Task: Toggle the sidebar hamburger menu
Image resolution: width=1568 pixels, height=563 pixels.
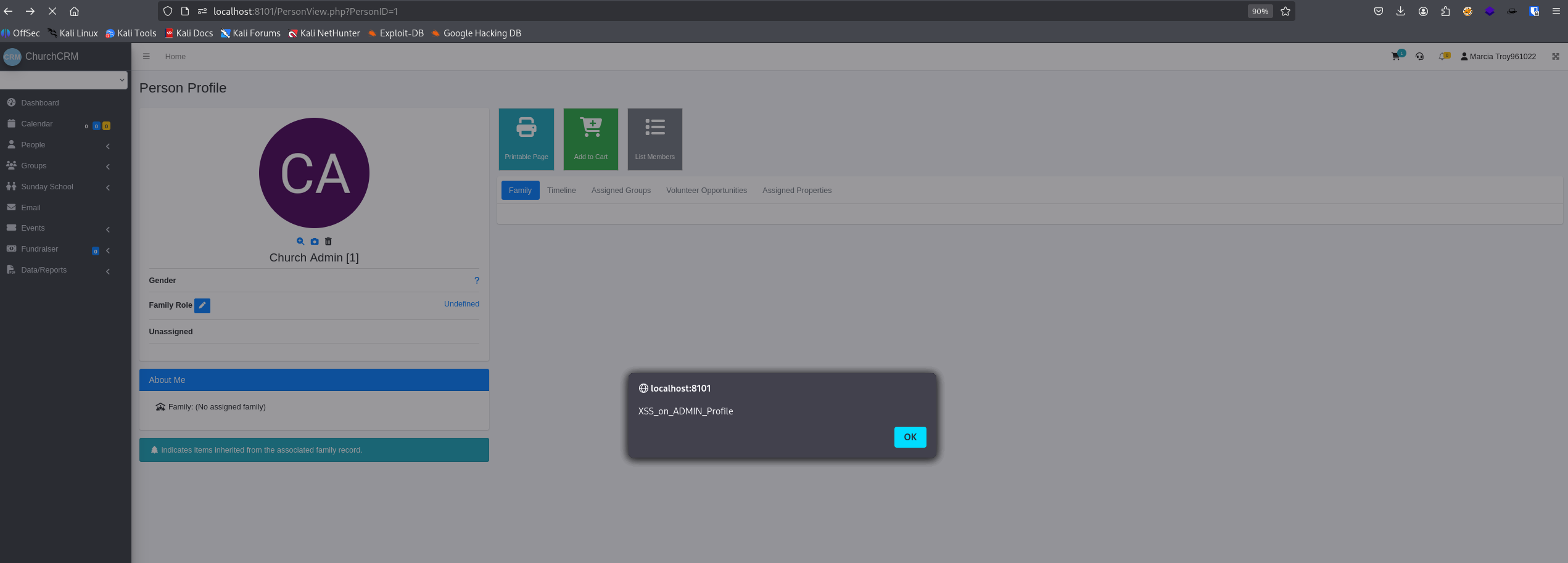Action: pos(146,56)
